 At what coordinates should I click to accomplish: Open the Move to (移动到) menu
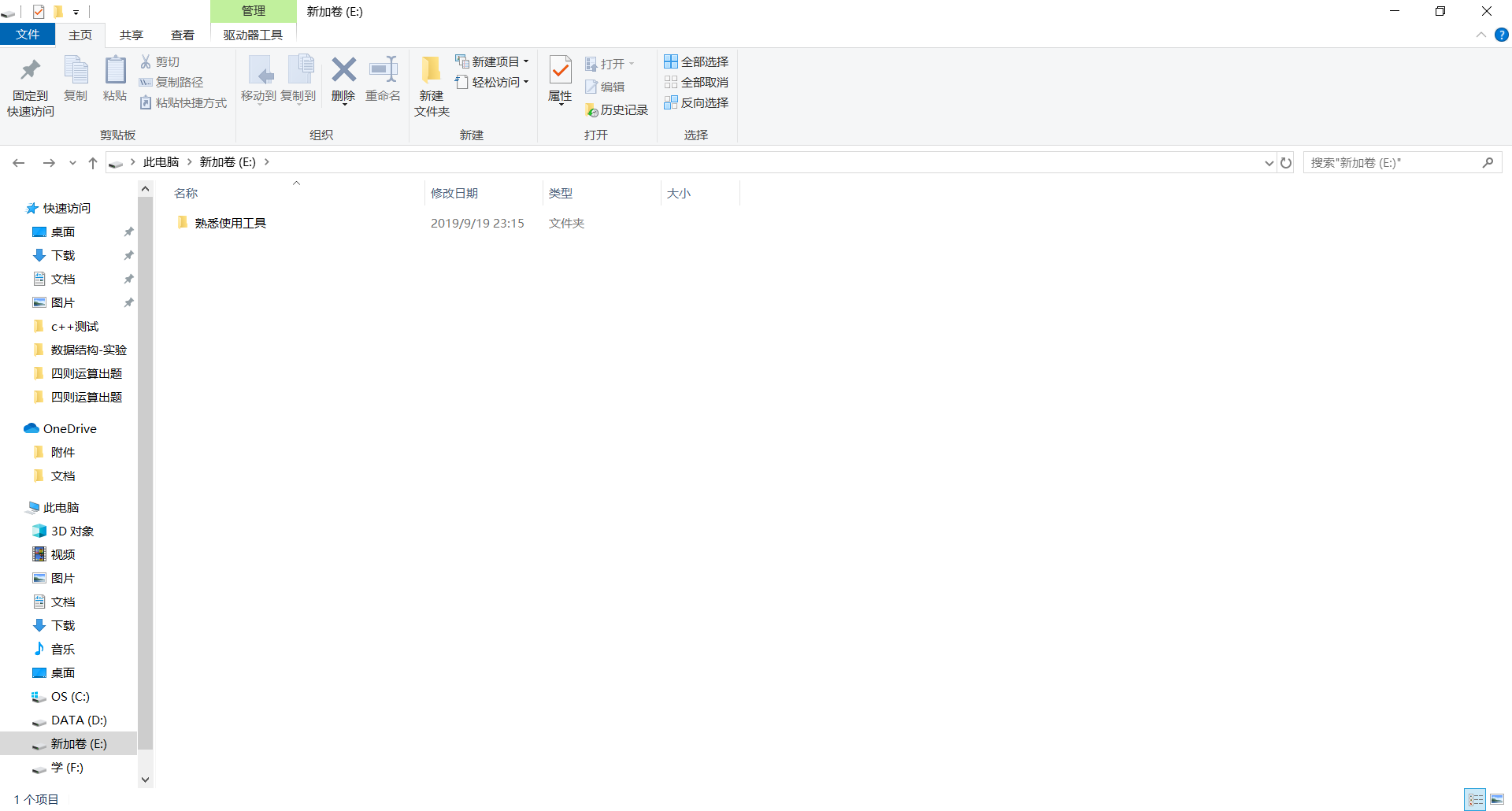pos(258,80)
